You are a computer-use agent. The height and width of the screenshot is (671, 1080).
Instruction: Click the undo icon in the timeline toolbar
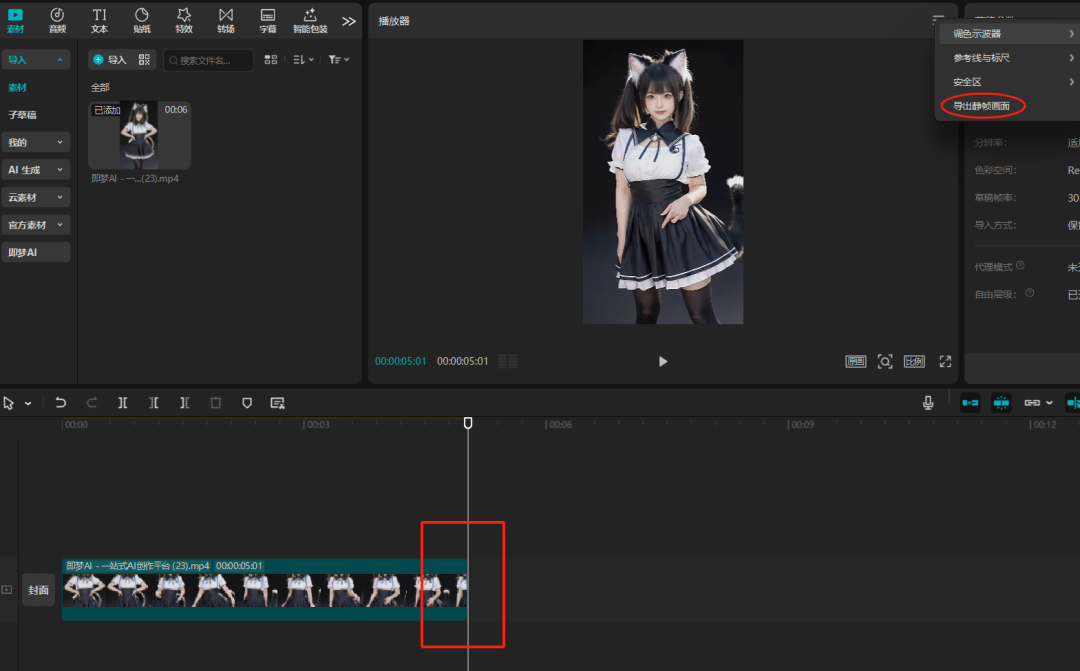tap(60, 402)
